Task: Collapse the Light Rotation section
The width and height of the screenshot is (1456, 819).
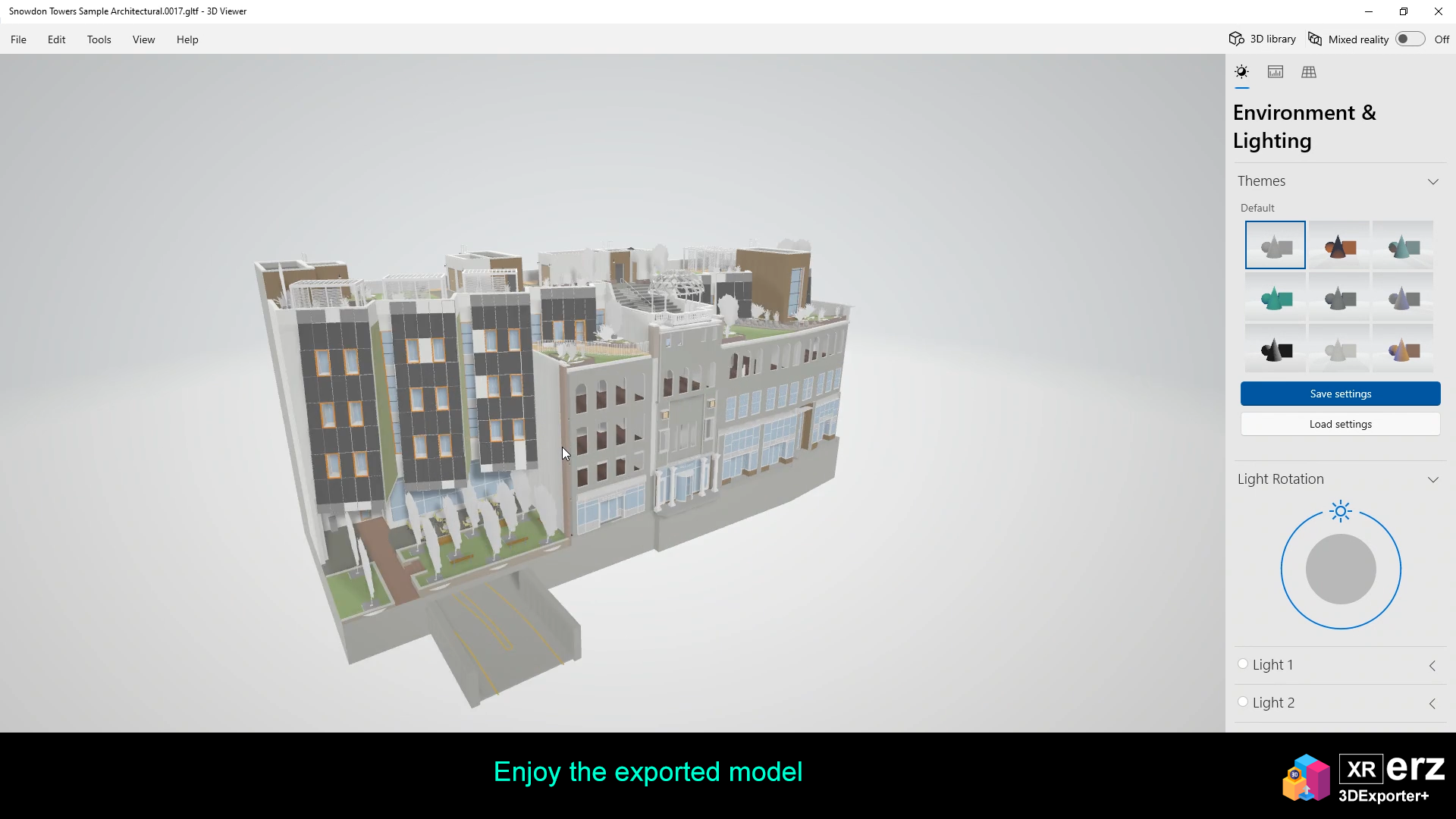Action: coord(1432,480)
